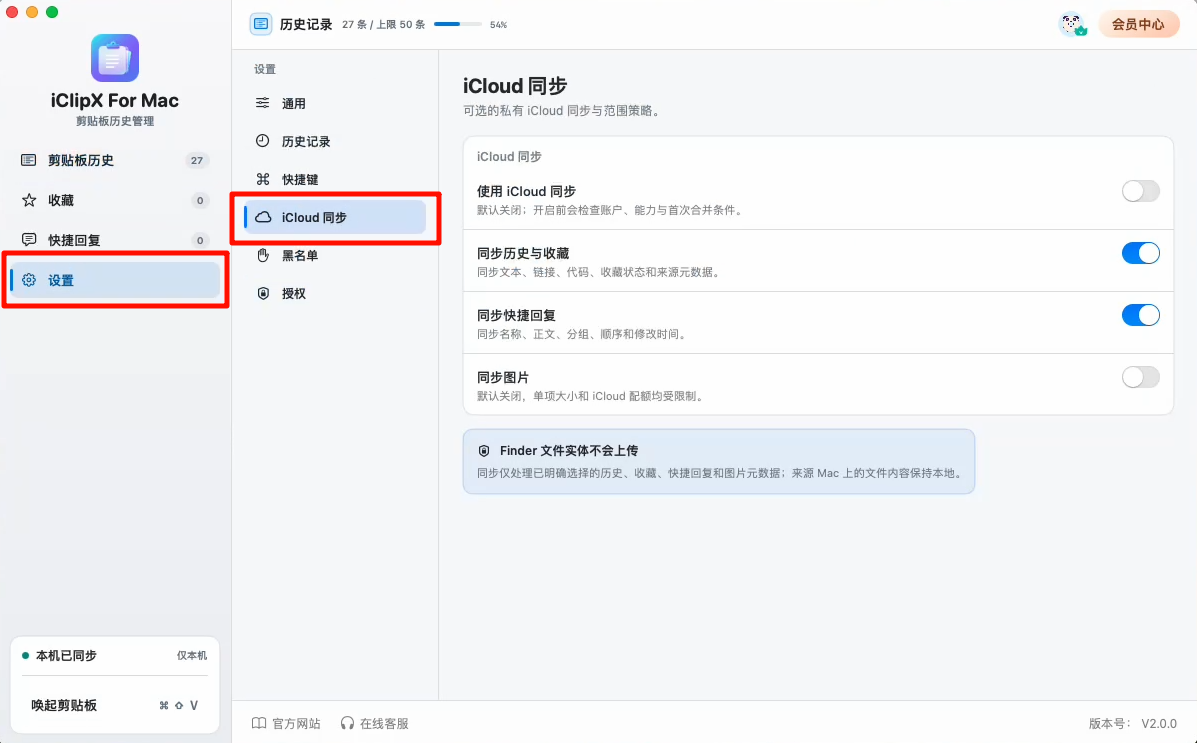Enable the 同步图片 switch
The height and width of the screenshot is (743, 1197).
click(1141, 376)
